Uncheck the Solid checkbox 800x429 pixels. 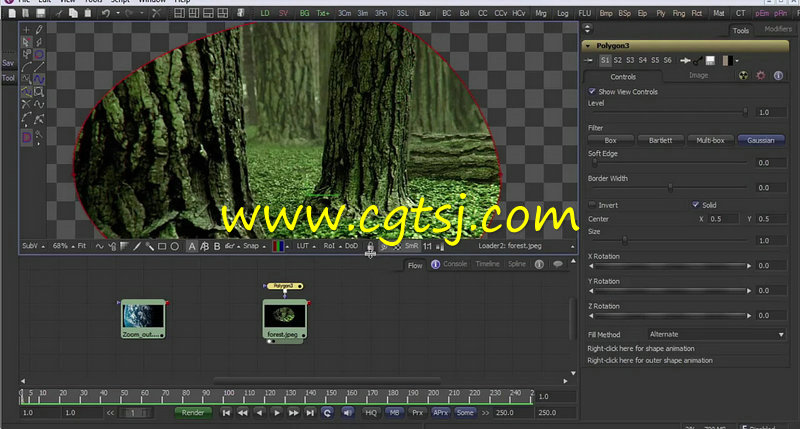(x=695, y=205)
